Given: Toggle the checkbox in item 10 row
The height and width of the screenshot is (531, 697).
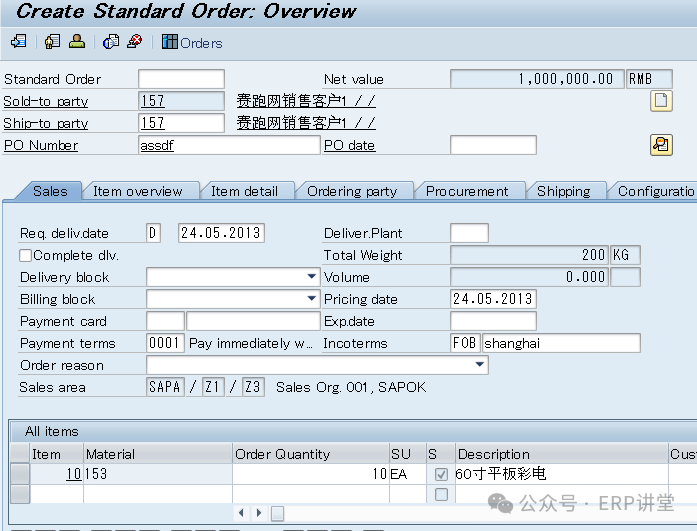Looking at the screenshot, I should 441,475.
